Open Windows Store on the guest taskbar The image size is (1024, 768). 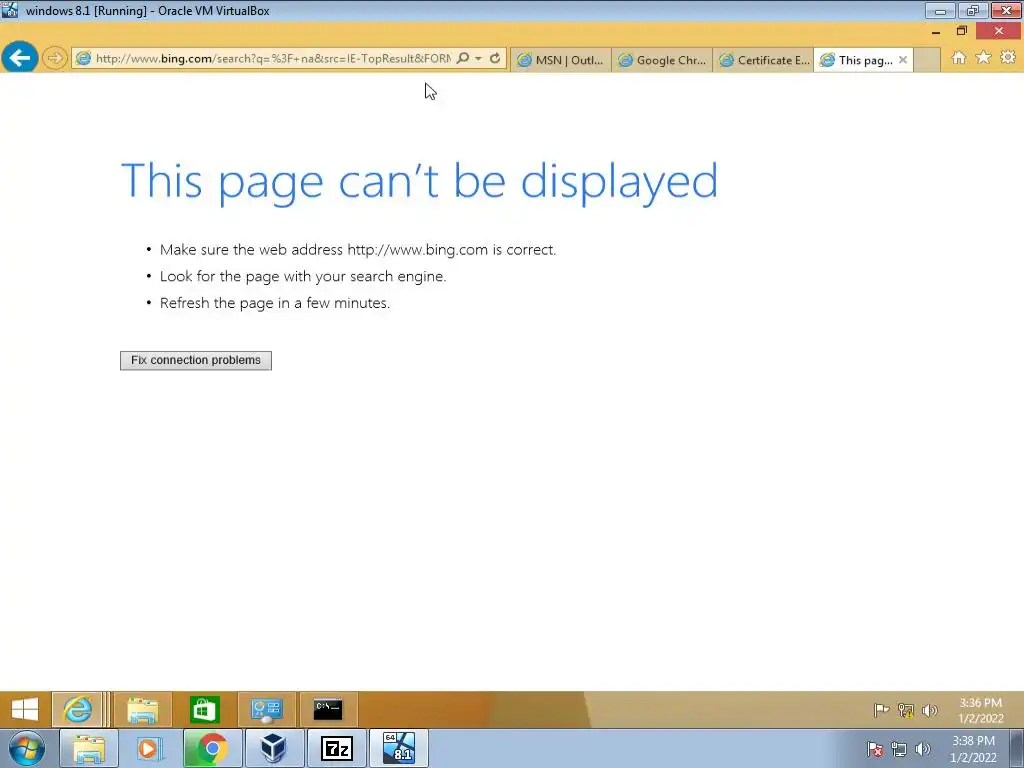204,709
